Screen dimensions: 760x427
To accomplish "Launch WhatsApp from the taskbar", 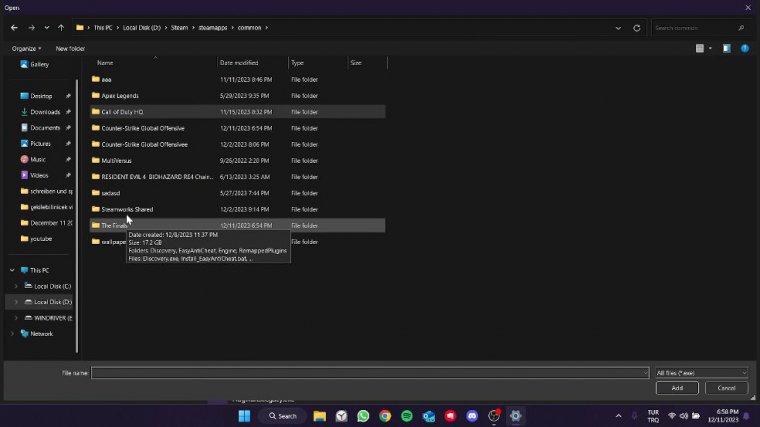I will point(363,415).
